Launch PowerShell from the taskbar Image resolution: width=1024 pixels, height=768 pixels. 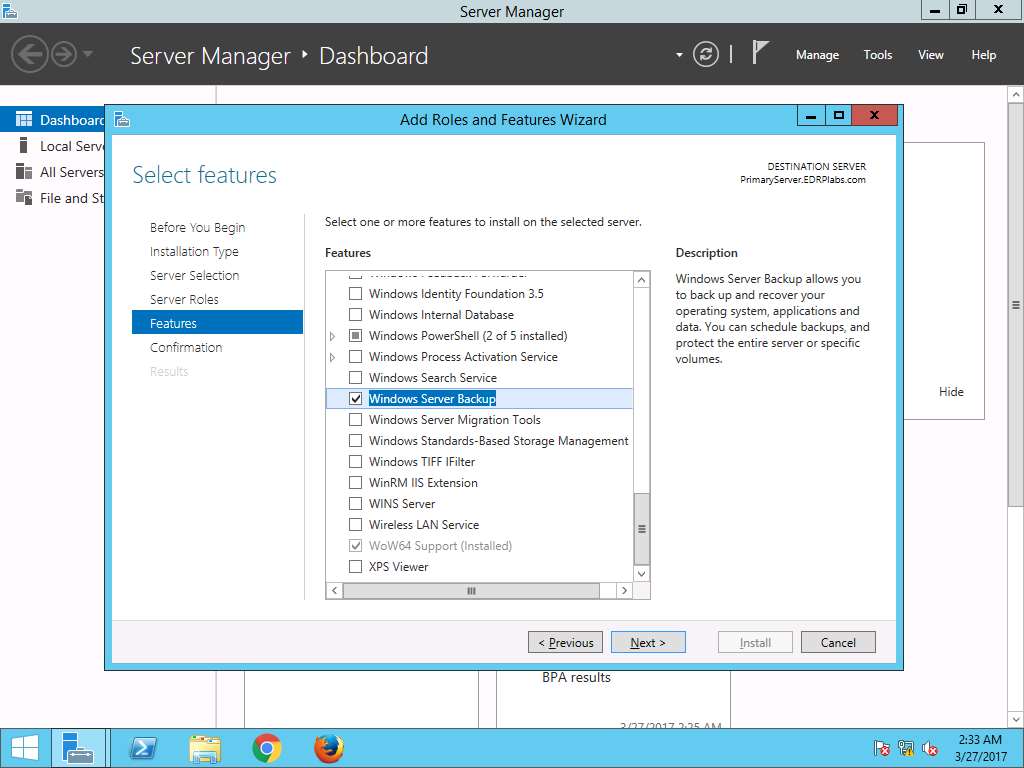pos(143,748)
